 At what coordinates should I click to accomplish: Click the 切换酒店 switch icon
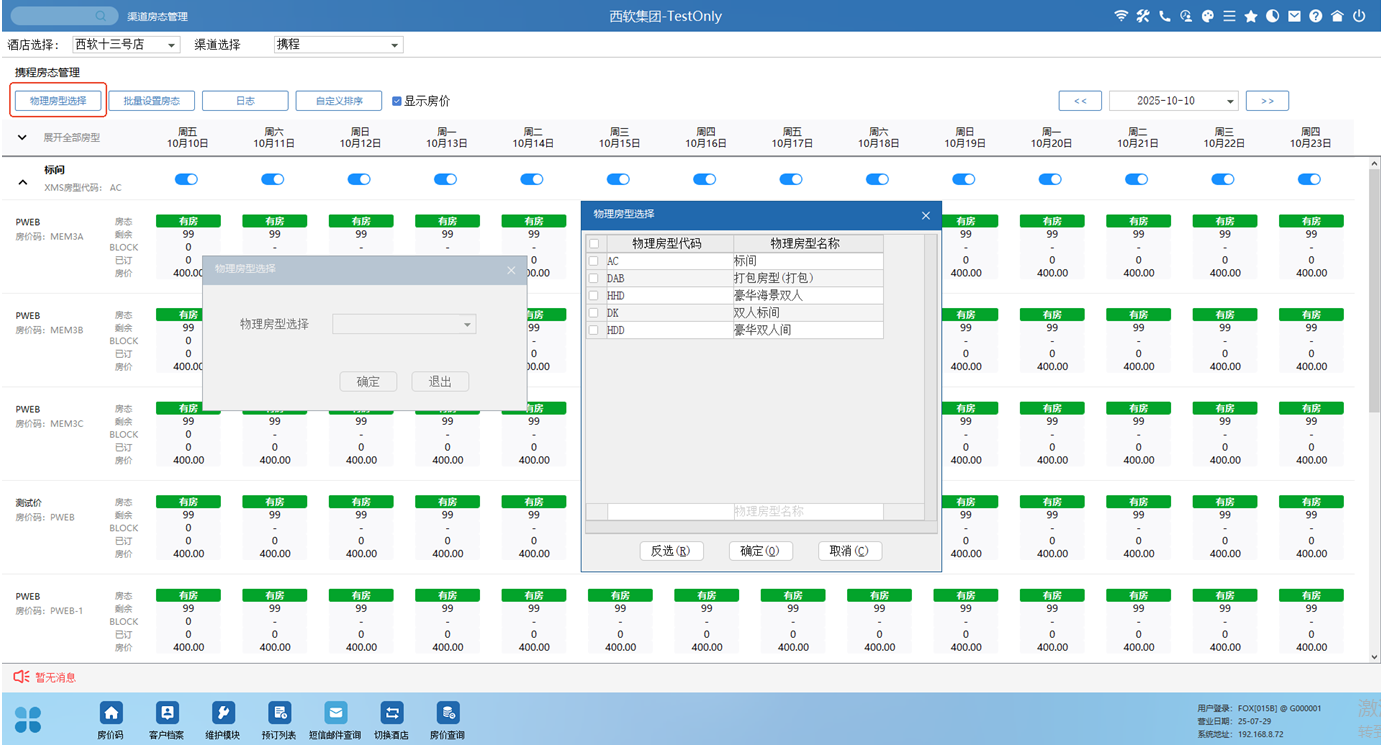[x=391, y=713]
